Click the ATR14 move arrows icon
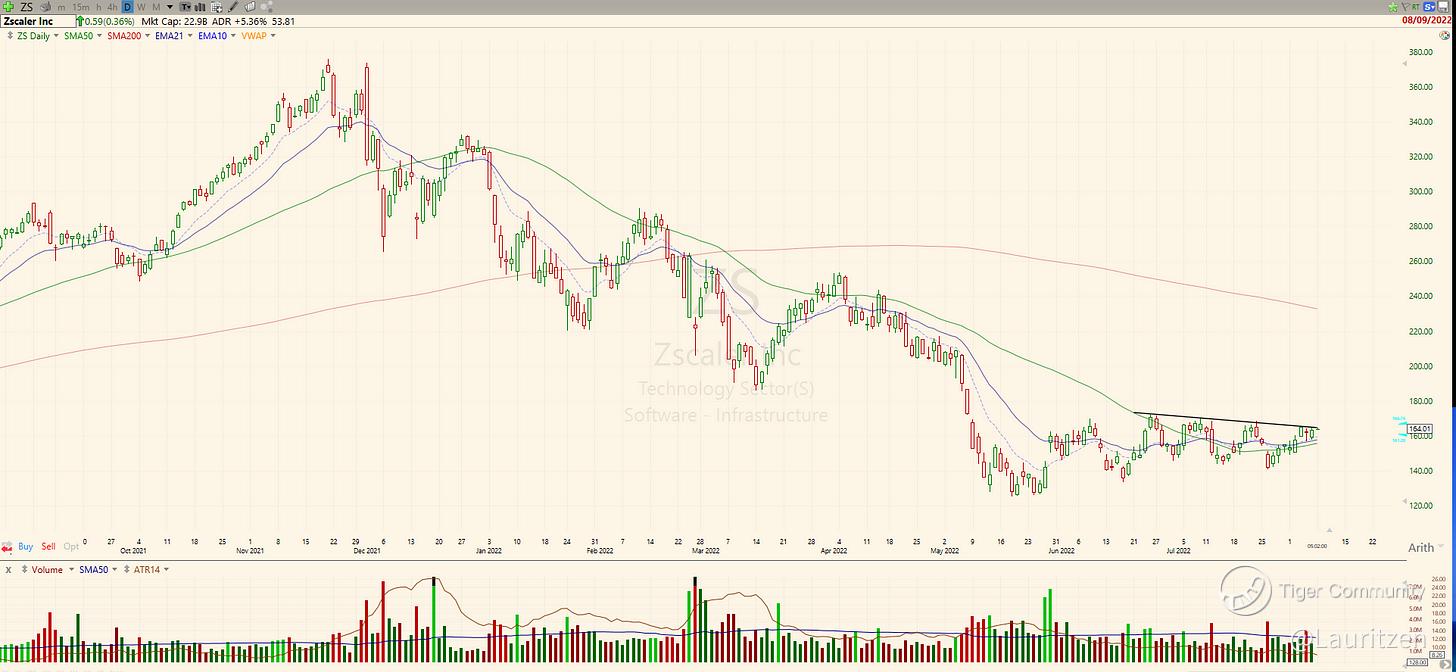1456x672 pixels. click(x=126, y=569)
